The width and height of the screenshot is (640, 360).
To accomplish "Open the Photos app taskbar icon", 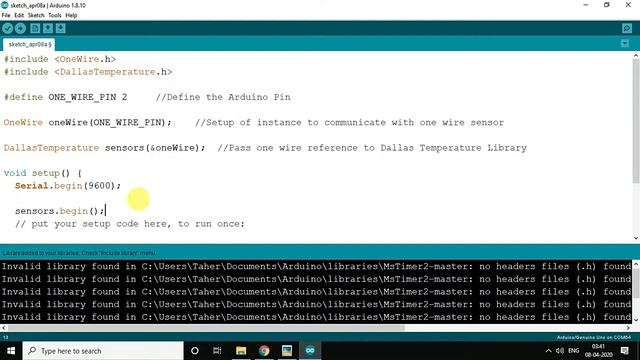I will point(287,351).
